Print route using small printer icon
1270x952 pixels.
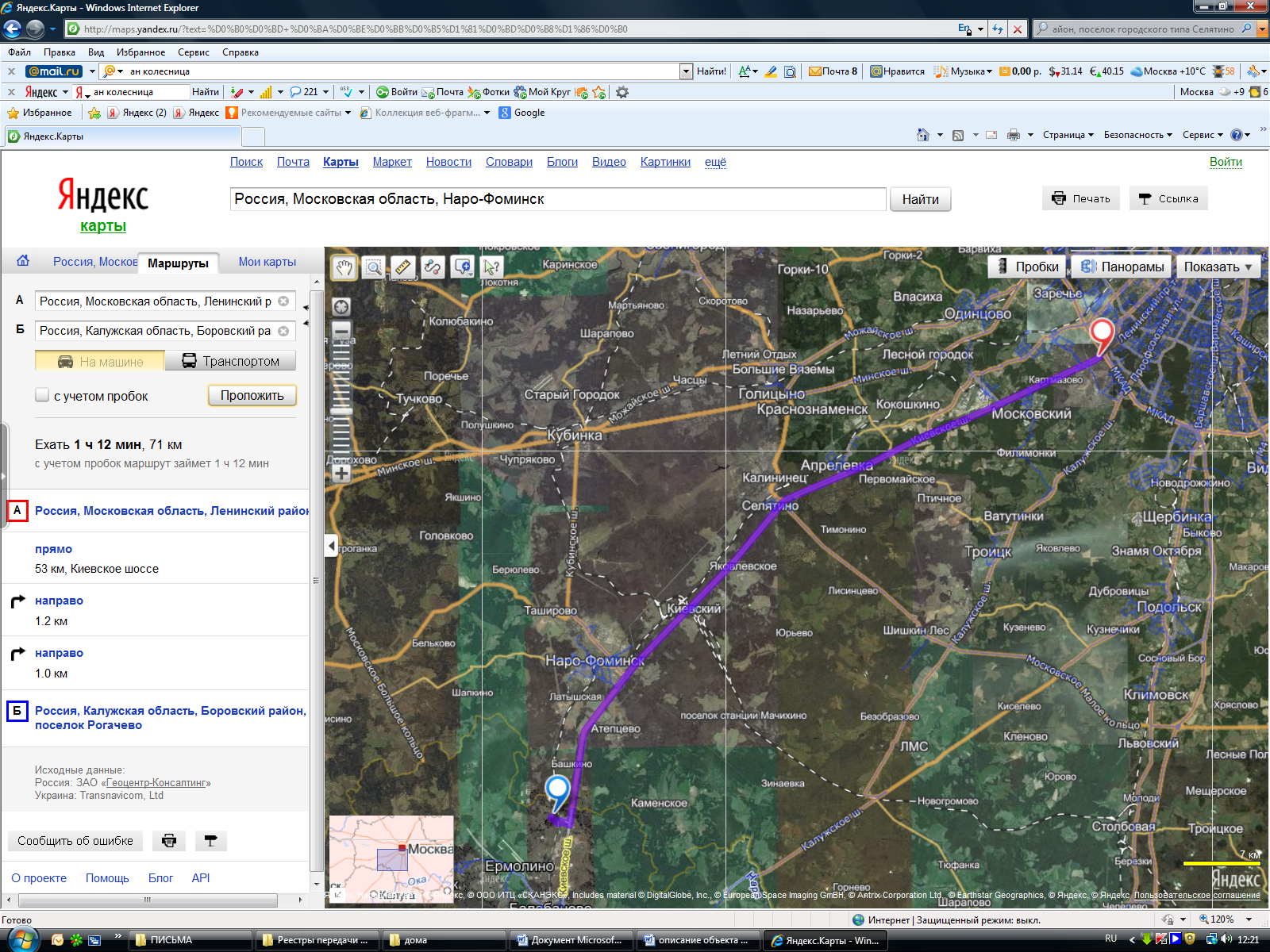click(169, 841)
